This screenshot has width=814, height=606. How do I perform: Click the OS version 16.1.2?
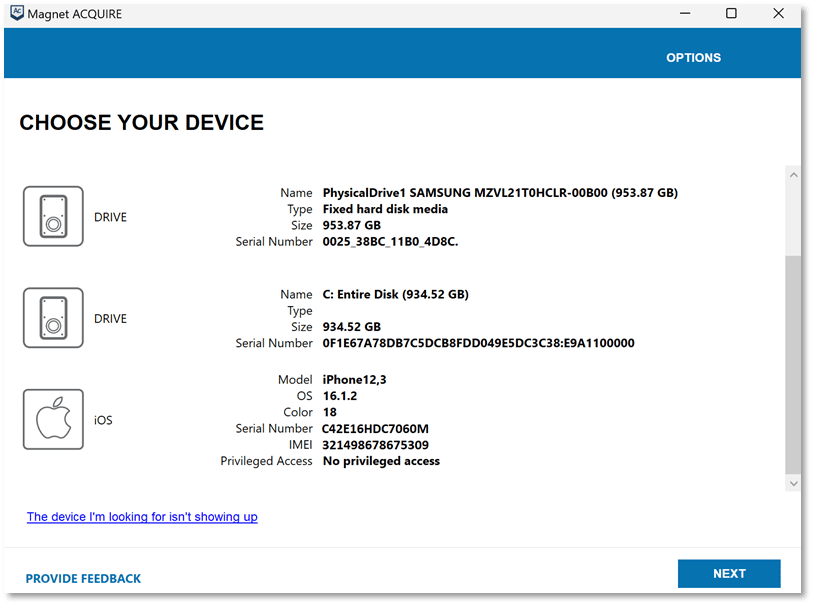pyautogui.click(x=340, y=396)
